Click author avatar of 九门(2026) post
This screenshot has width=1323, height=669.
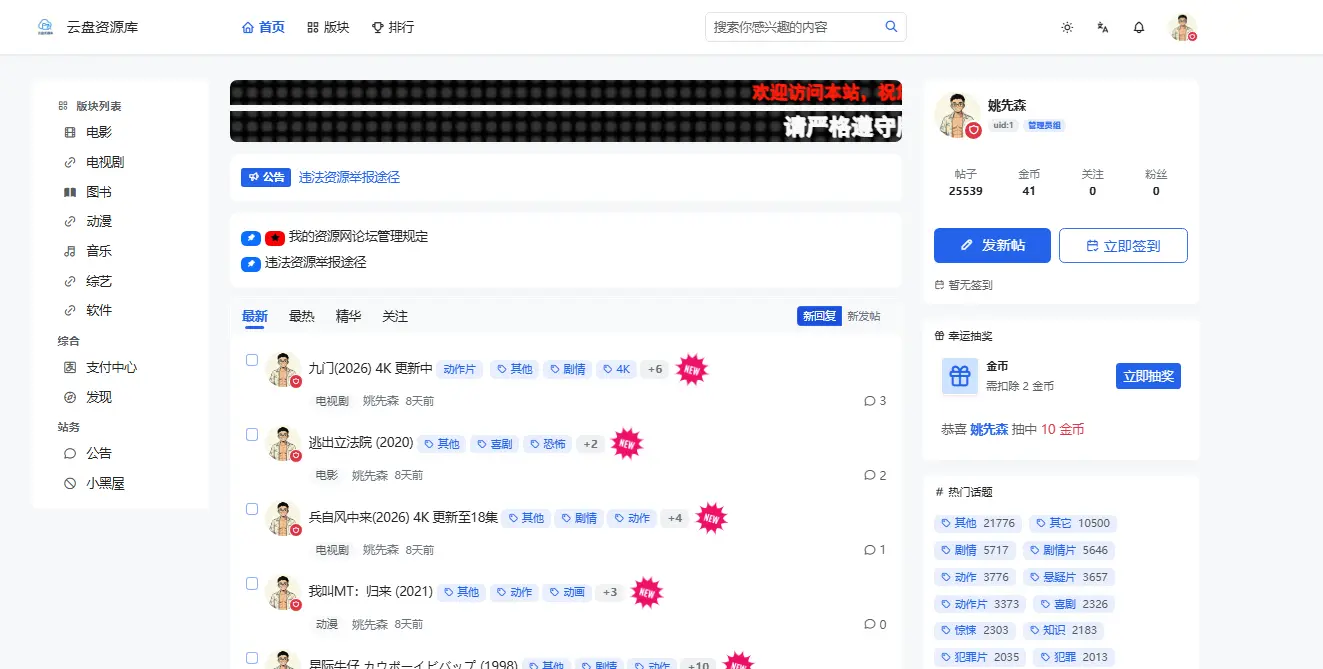pos(284,370)
